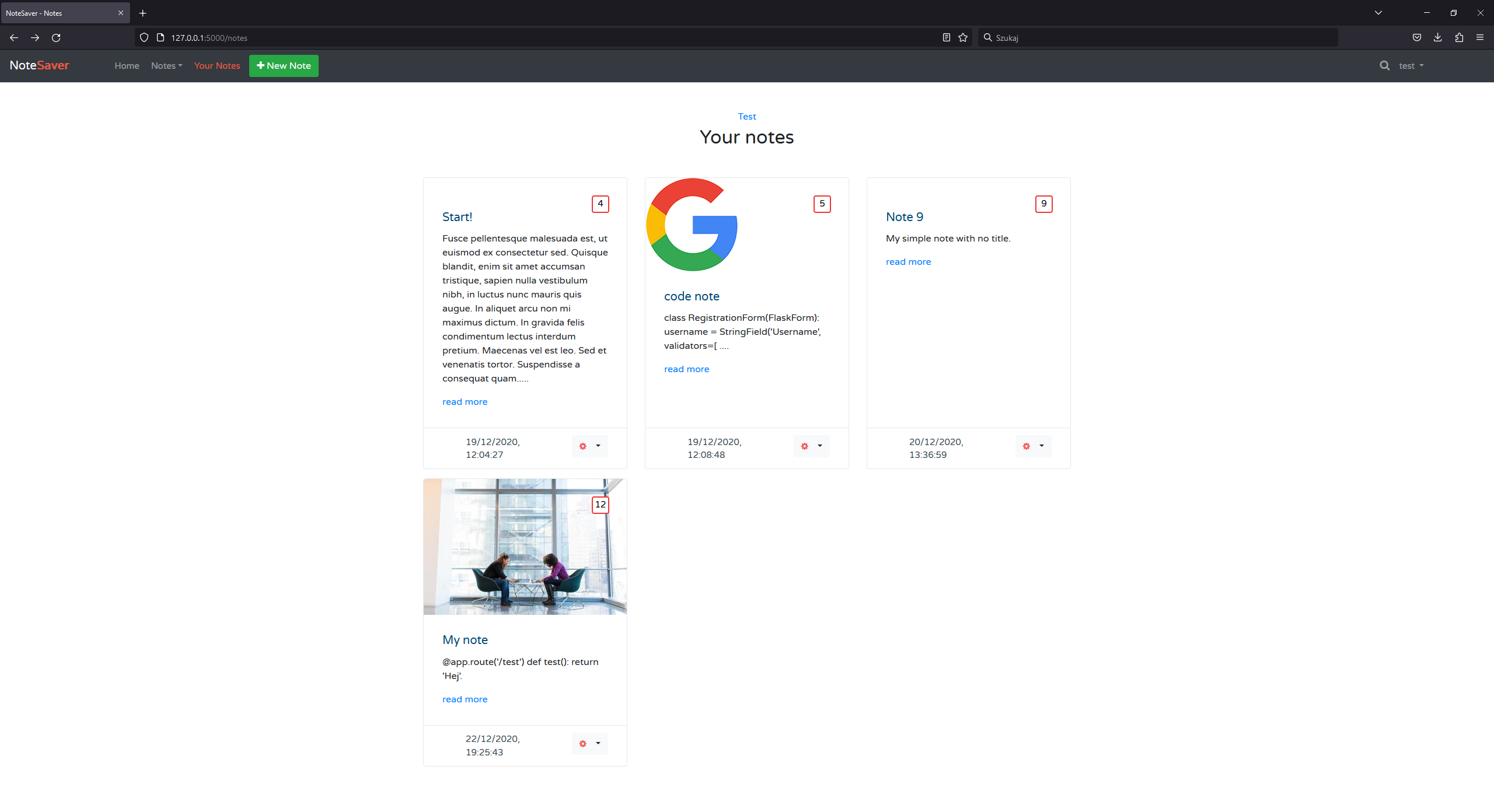
Task: Toggle the bookmark star for this page
Action: click(962, 37)
